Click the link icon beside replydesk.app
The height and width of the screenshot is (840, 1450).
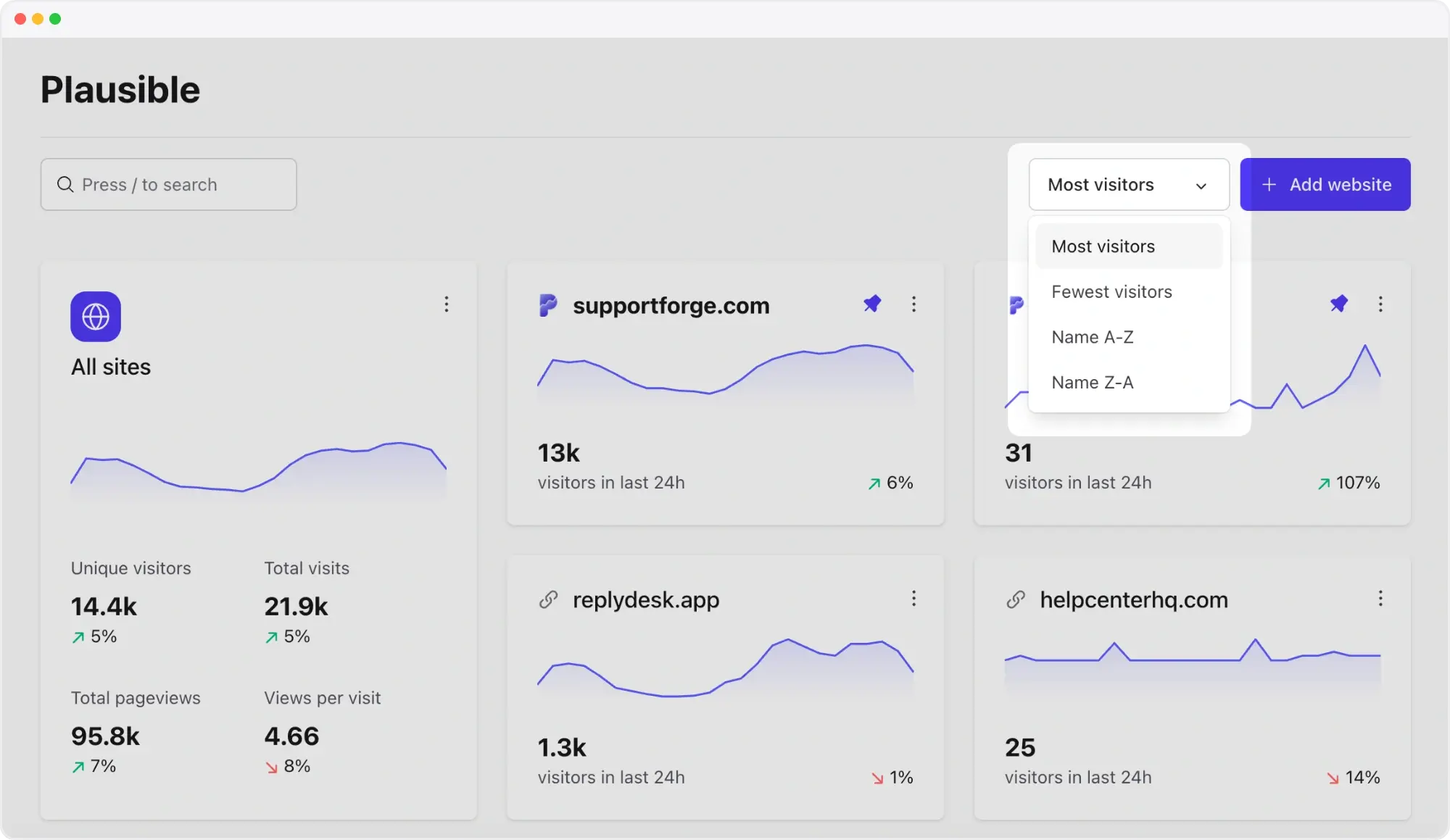(548, 599)
